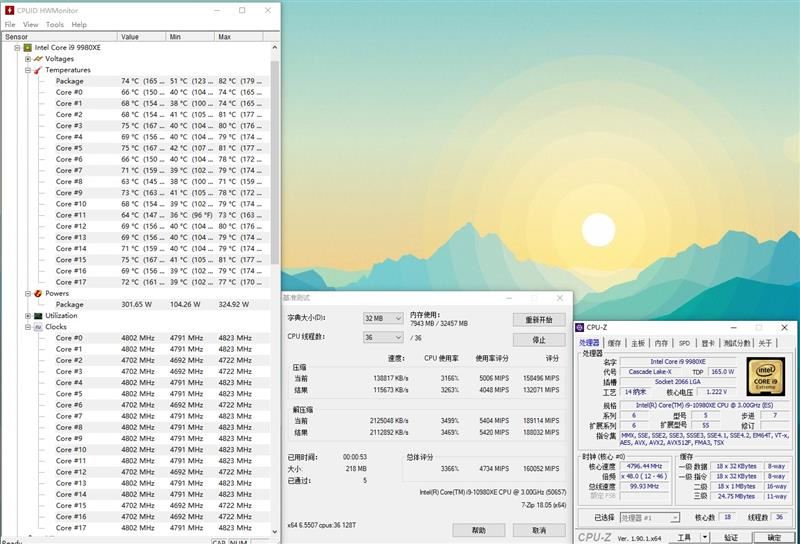Collapse the Powers node
This screenshot has width=800, height=544.
pyautogui.click(x=28, y=293)
